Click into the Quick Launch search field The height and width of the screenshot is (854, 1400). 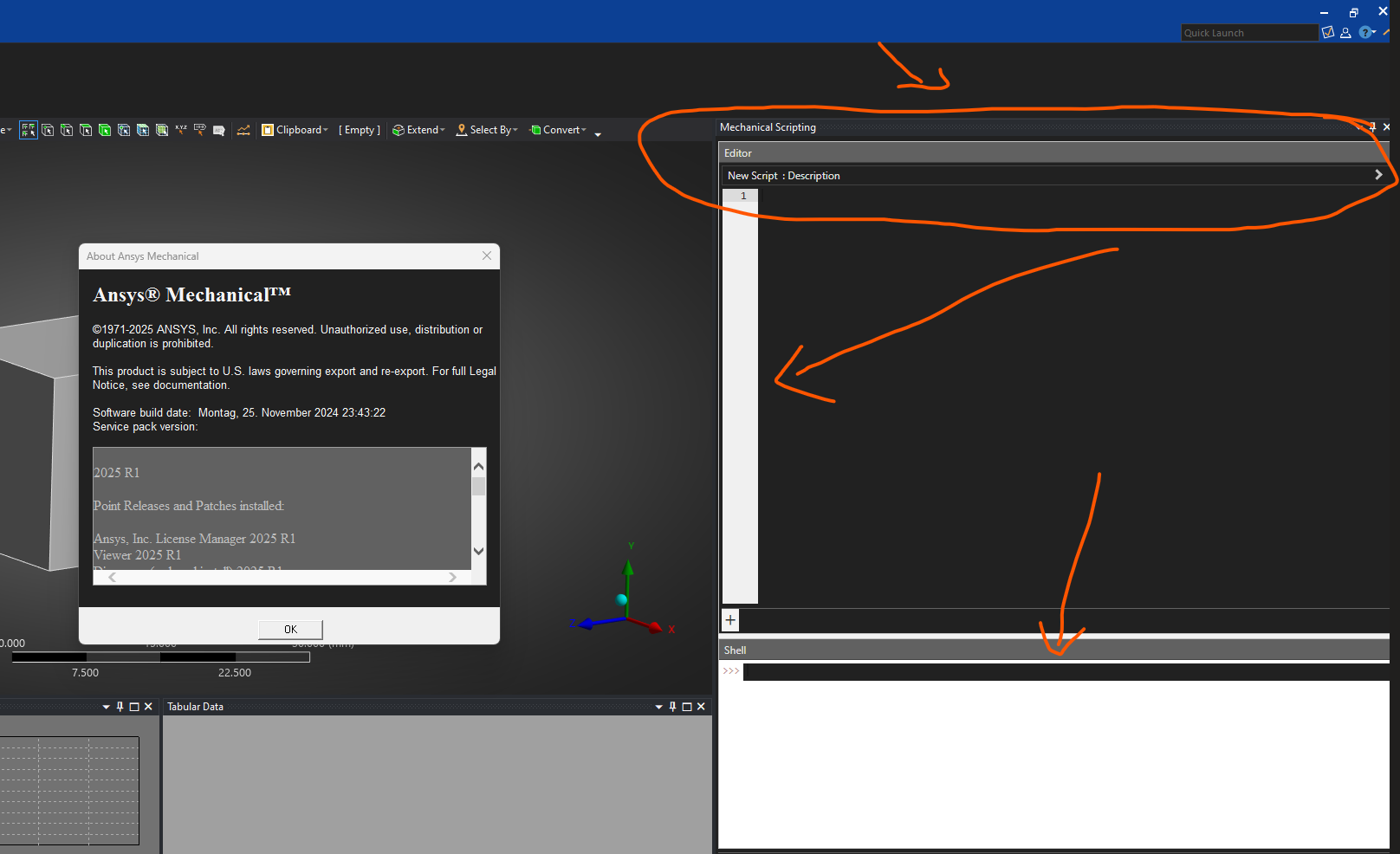(1249, 33)
